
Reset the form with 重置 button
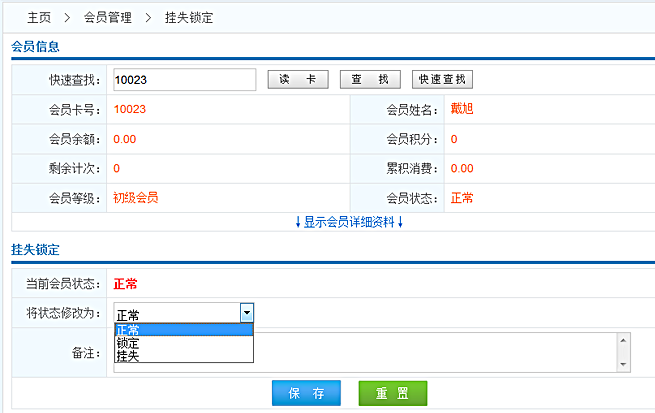pyautogui.click(x=392, y=393)
